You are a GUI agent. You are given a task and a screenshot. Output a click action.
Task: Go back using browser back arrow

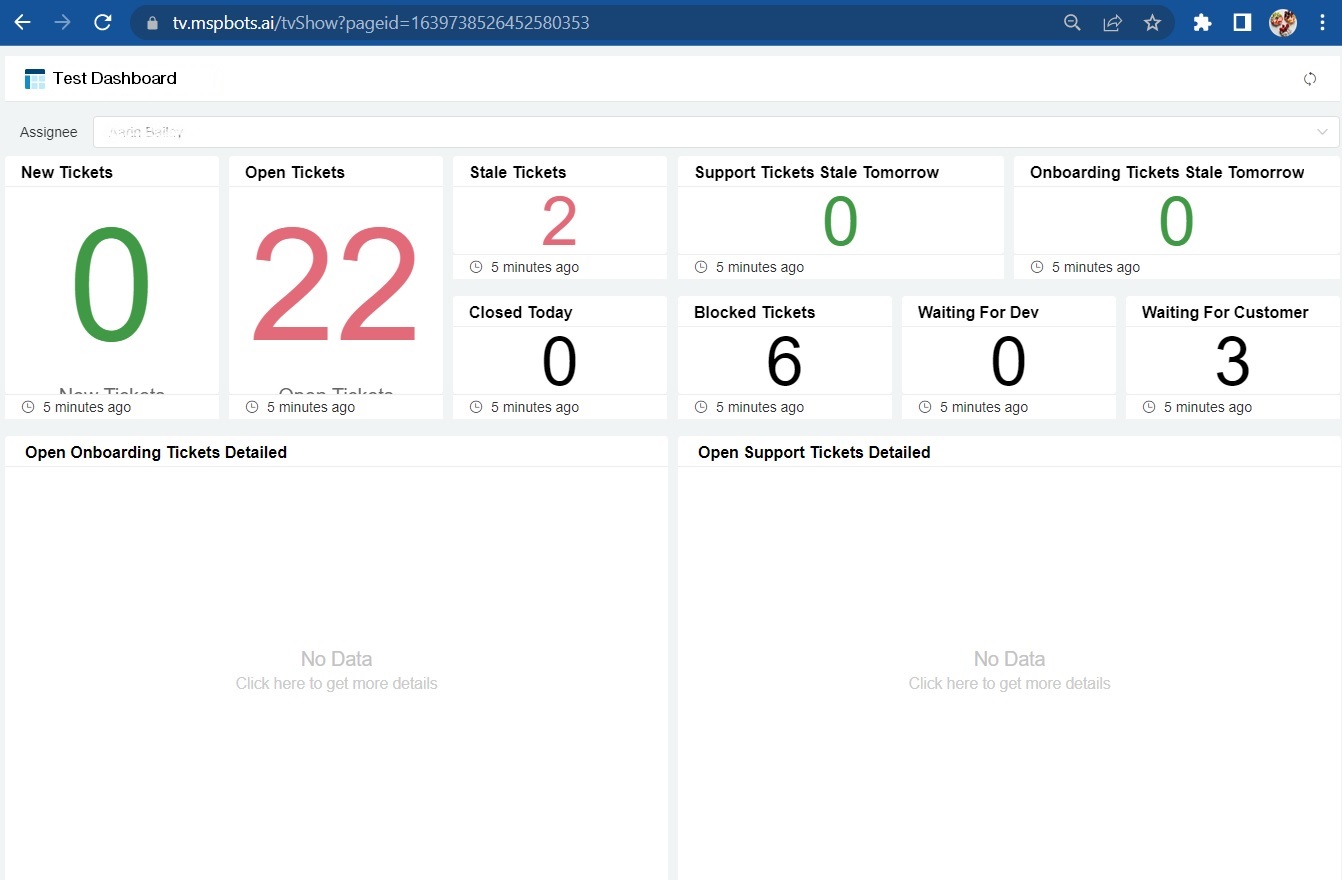click(22, 22)
